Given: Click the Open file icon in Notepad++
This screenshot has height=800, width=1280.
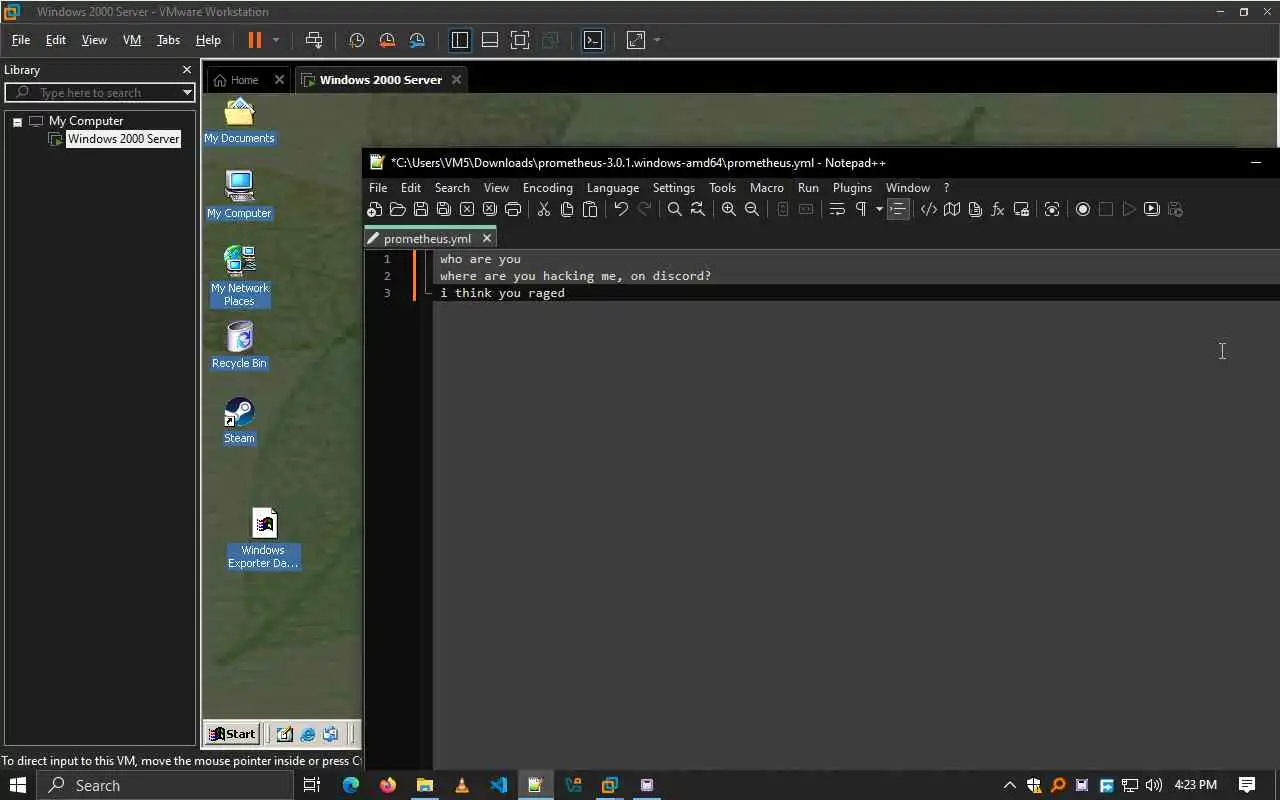Looking at the screenshot, I should click(x=397, y=209).
